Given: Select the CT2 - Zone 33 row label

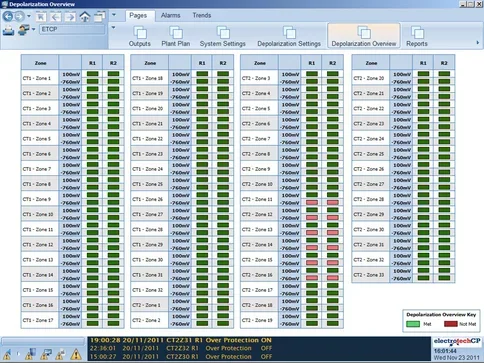Looking at the screenshot, I should [x=370, y=275].
